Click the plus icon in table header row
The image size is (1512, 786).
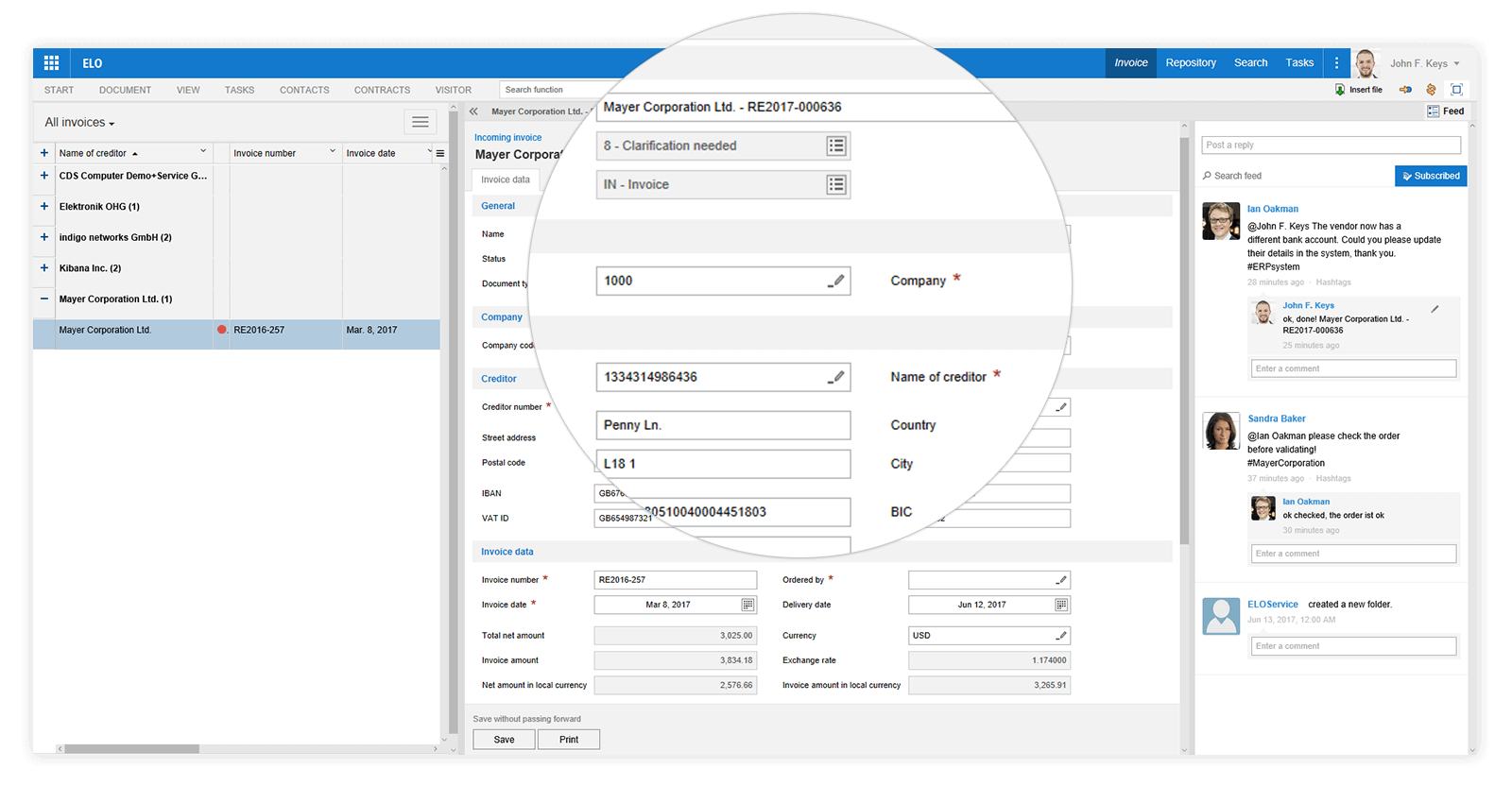coord(44,153)
